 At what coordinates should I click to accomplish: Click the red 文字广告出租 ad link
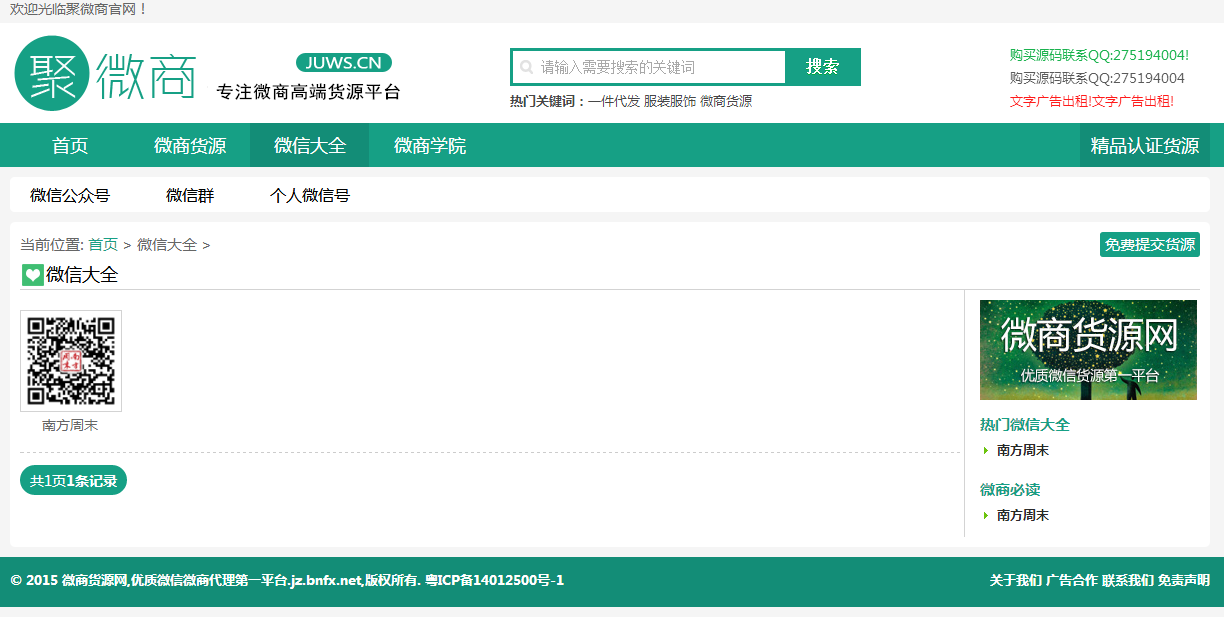point(1092,101)
